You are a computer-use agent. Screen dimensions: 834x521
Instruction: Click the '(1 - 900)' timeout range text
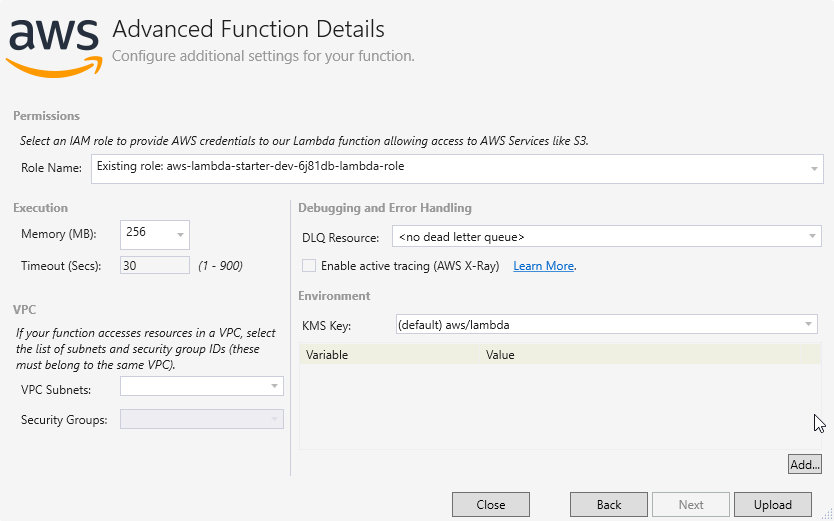coord(220,266)
